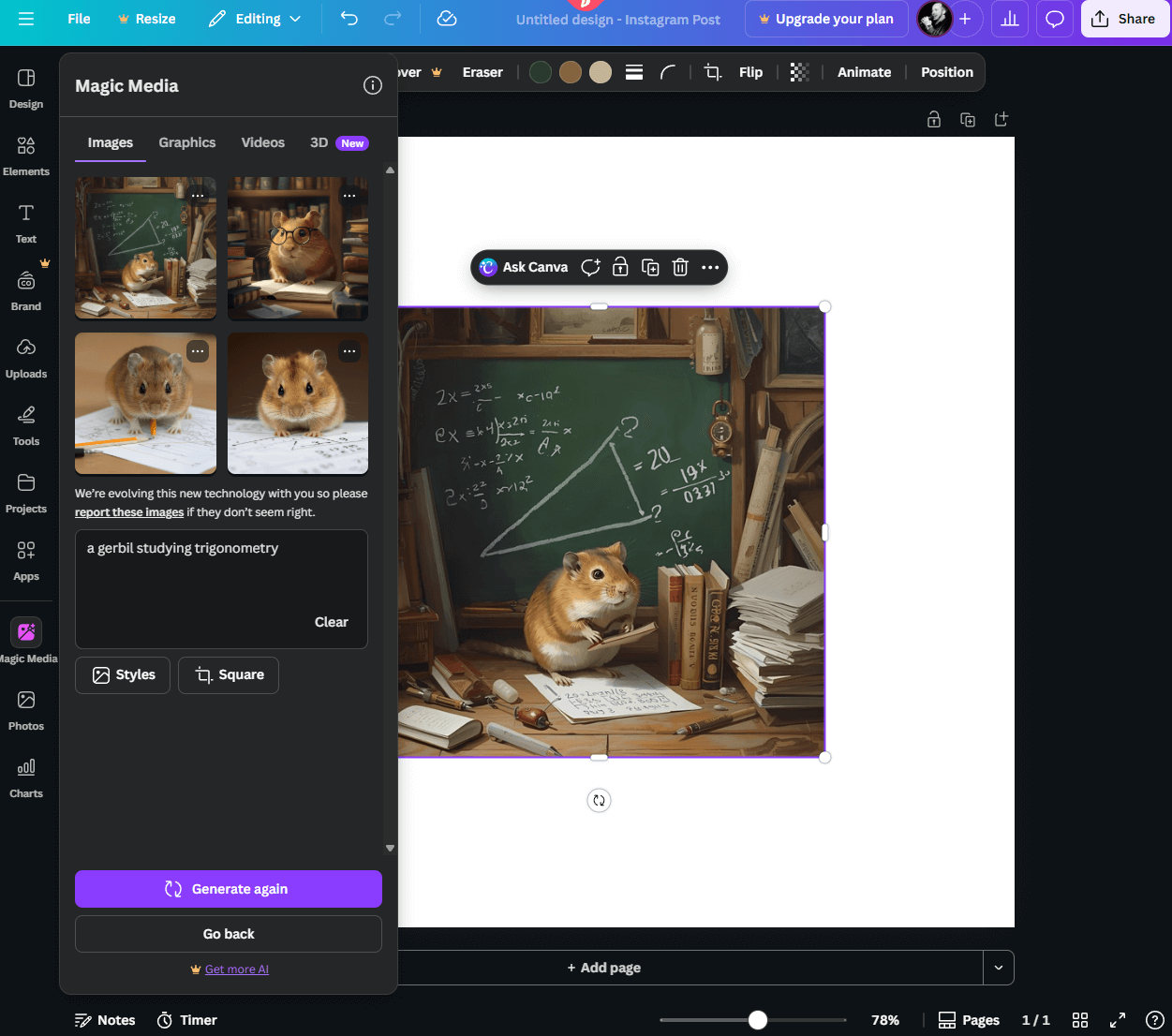The width and height of the screenshot is (1172, 1036).
Task: Expand the Add page options chevron
Action: tap(999, 967)
